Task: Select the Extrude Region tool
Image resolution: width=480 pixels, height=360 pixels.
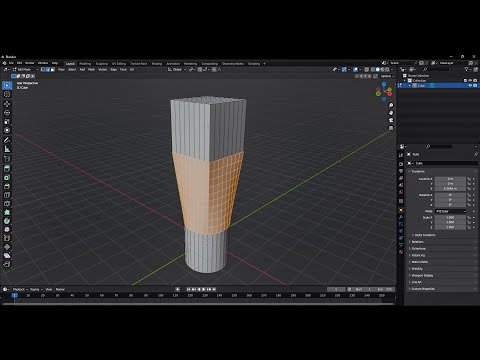Action: point(7,169)
